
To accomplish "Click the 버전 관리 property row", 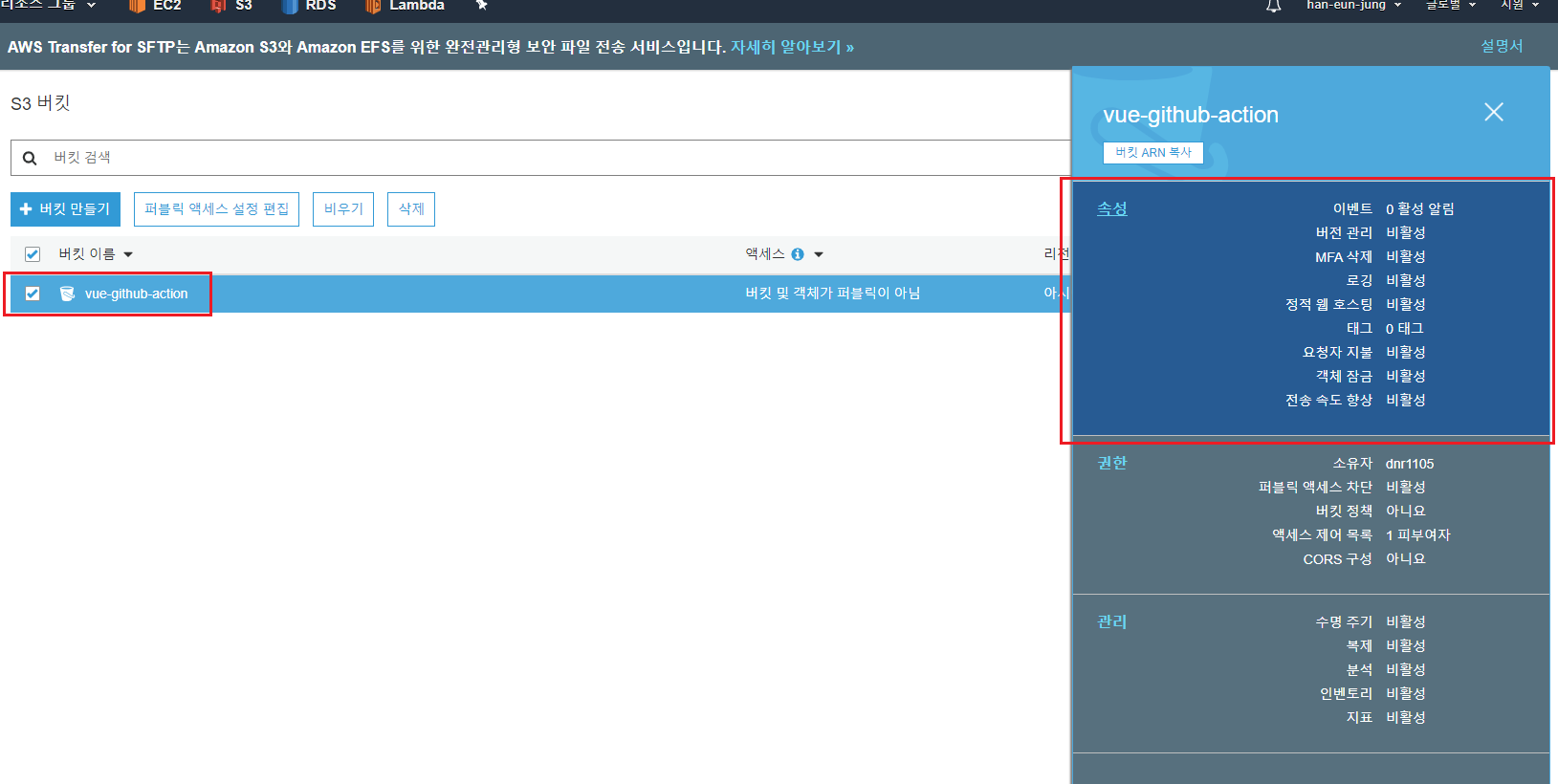I will 1371,232.
